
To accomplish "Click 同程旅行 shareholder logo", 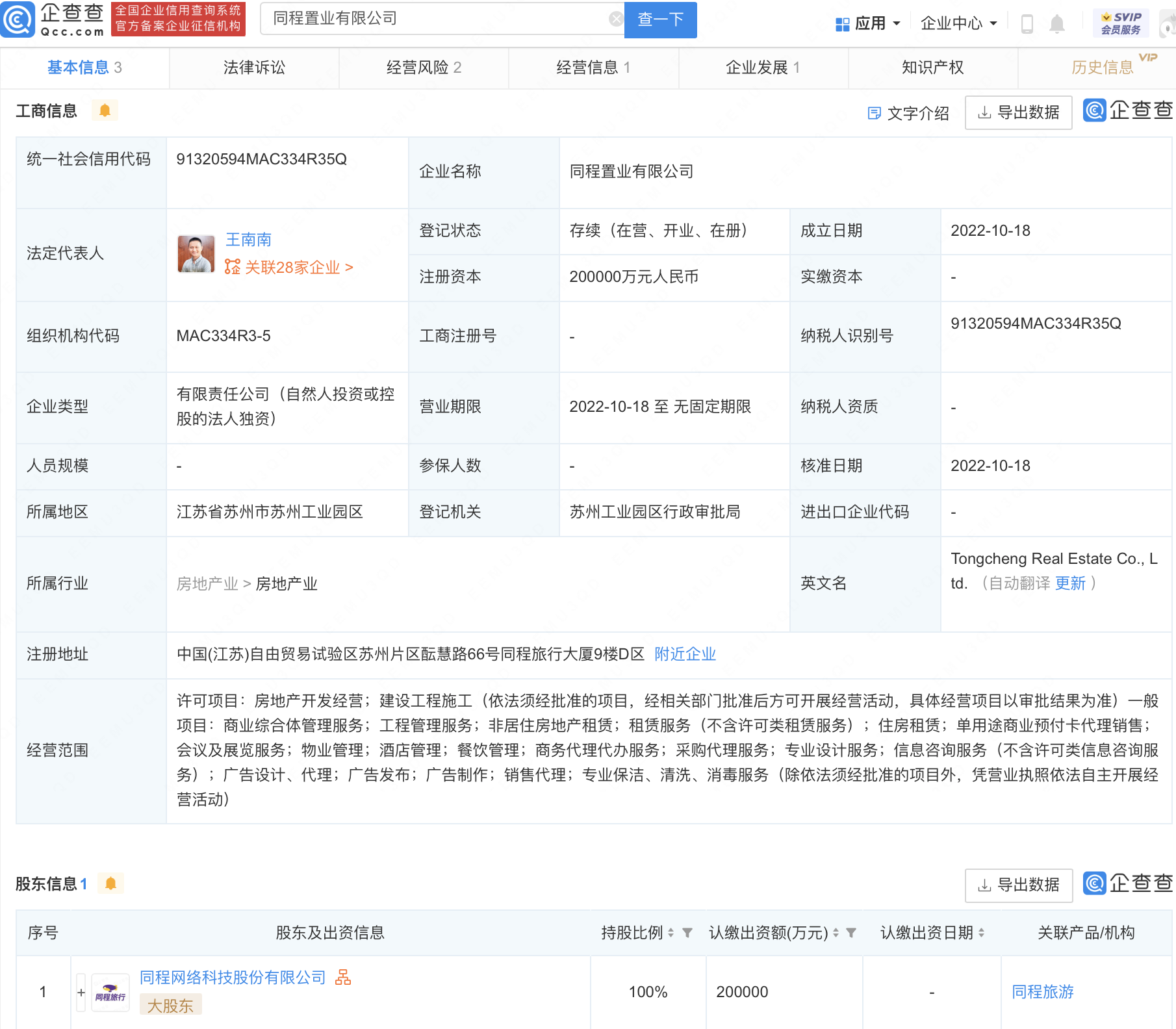I will 110,993.
